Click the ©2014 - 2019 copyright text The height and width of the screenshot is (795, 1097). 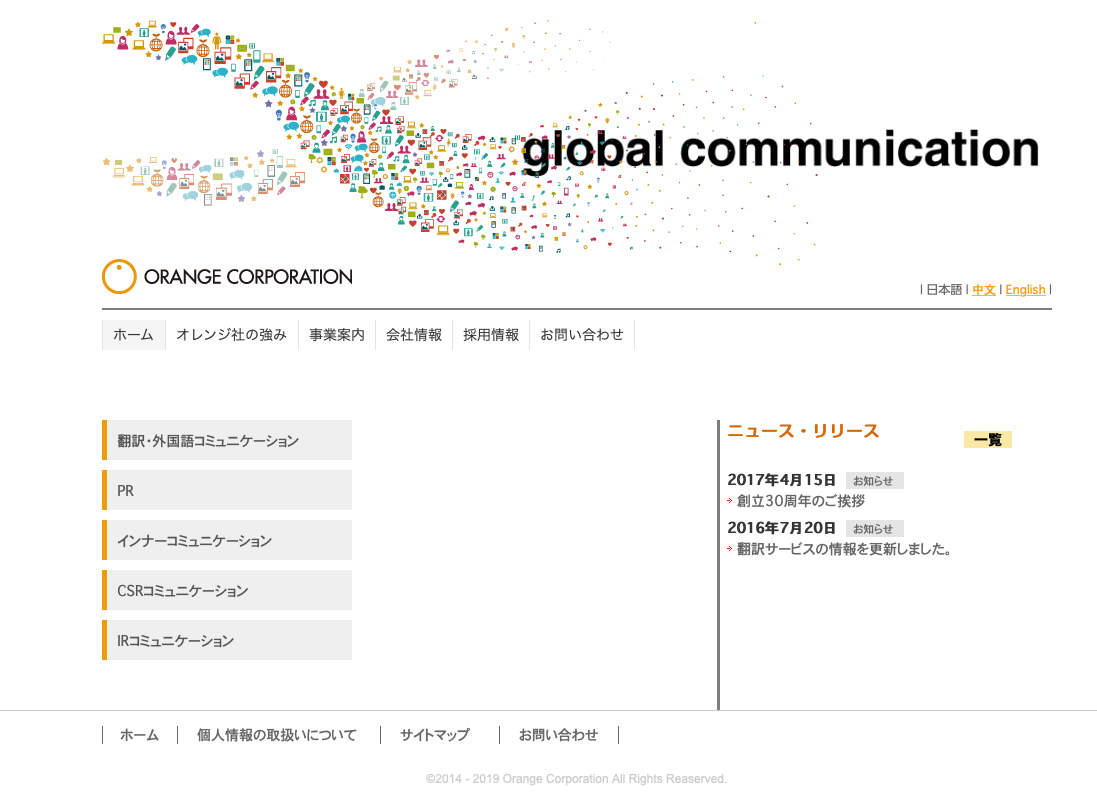point(576,779)
